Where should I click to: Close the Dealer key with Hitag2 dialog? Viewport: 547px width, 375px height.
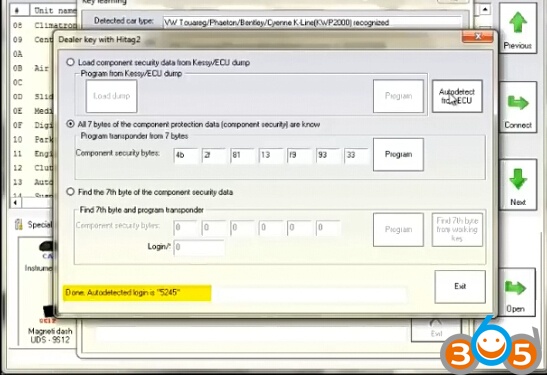pyautogui.click(x=478, y=36)
